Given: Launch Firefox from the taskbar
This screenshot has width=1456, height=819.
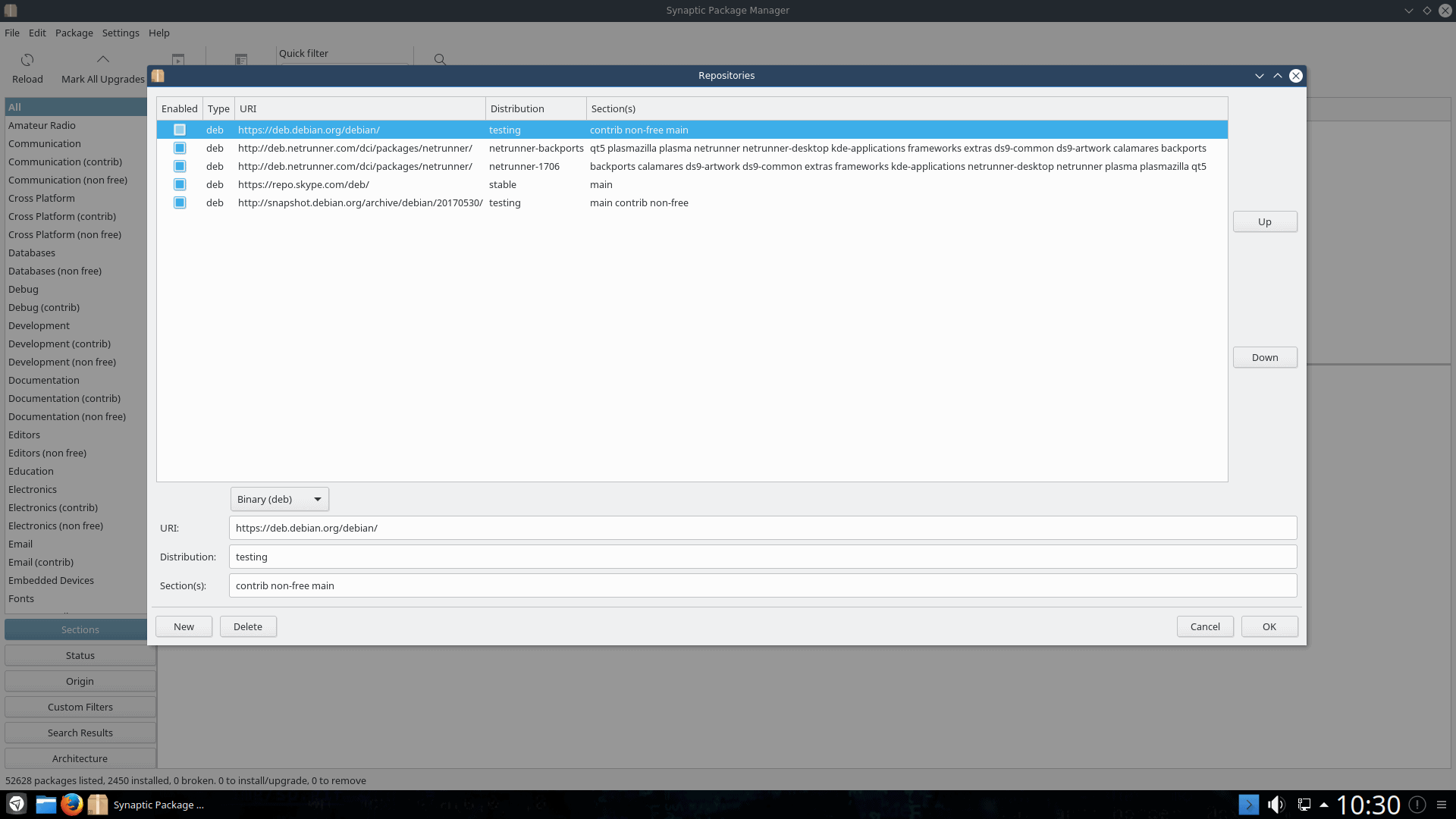Looking at the screenshot, I should [72, 804].
